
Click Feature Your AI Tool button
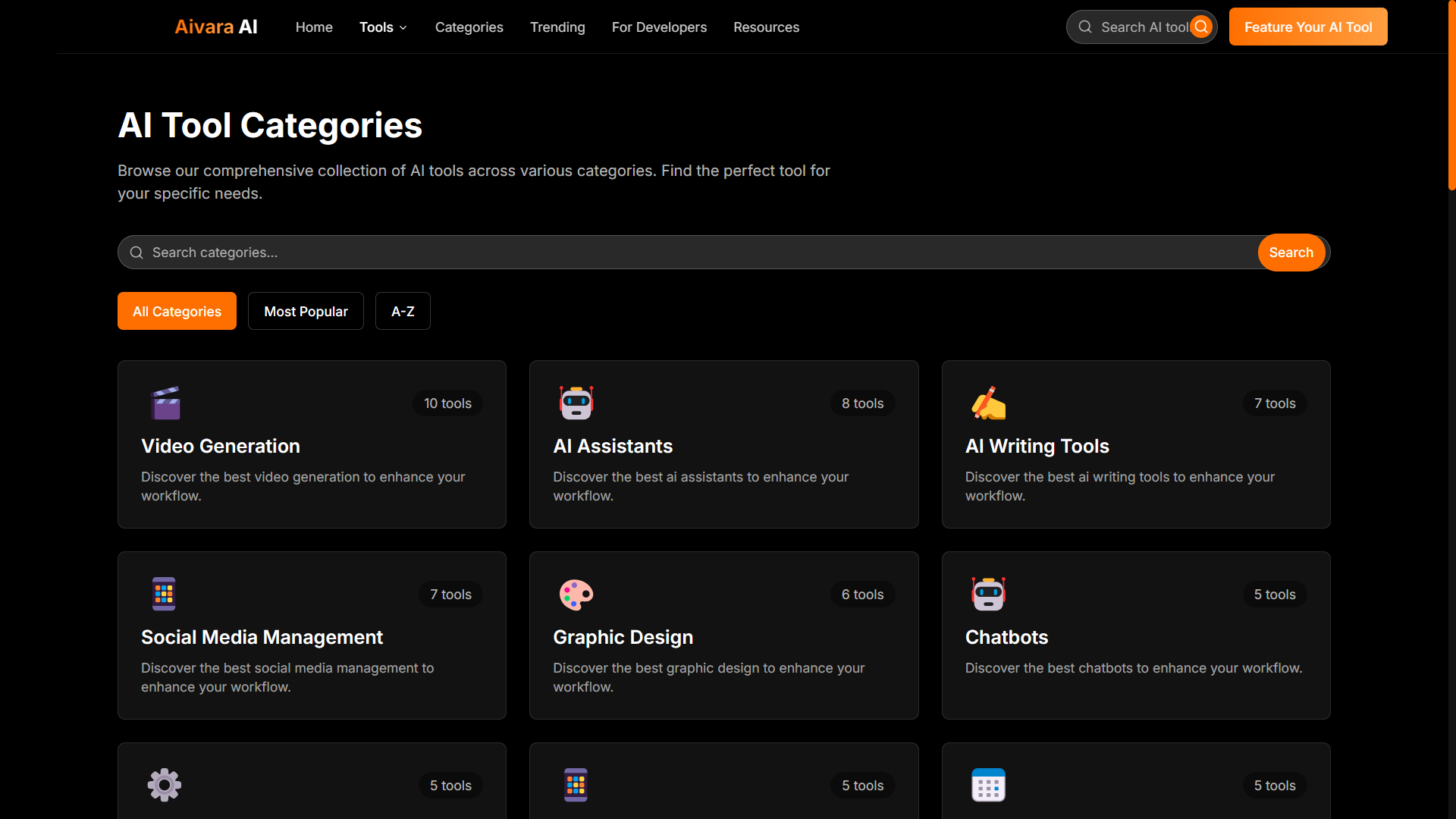pos(1307,27)
